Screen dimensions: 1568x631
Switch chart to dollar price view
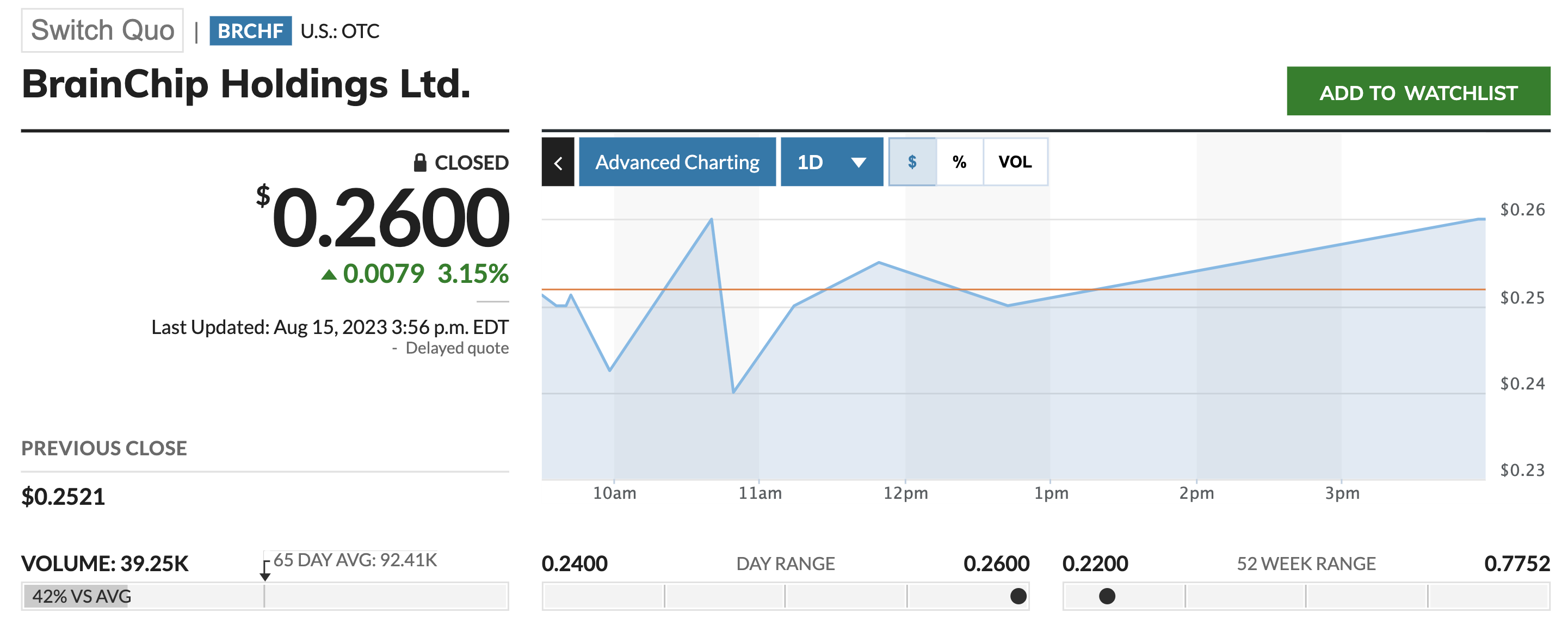tap(912, 162)
